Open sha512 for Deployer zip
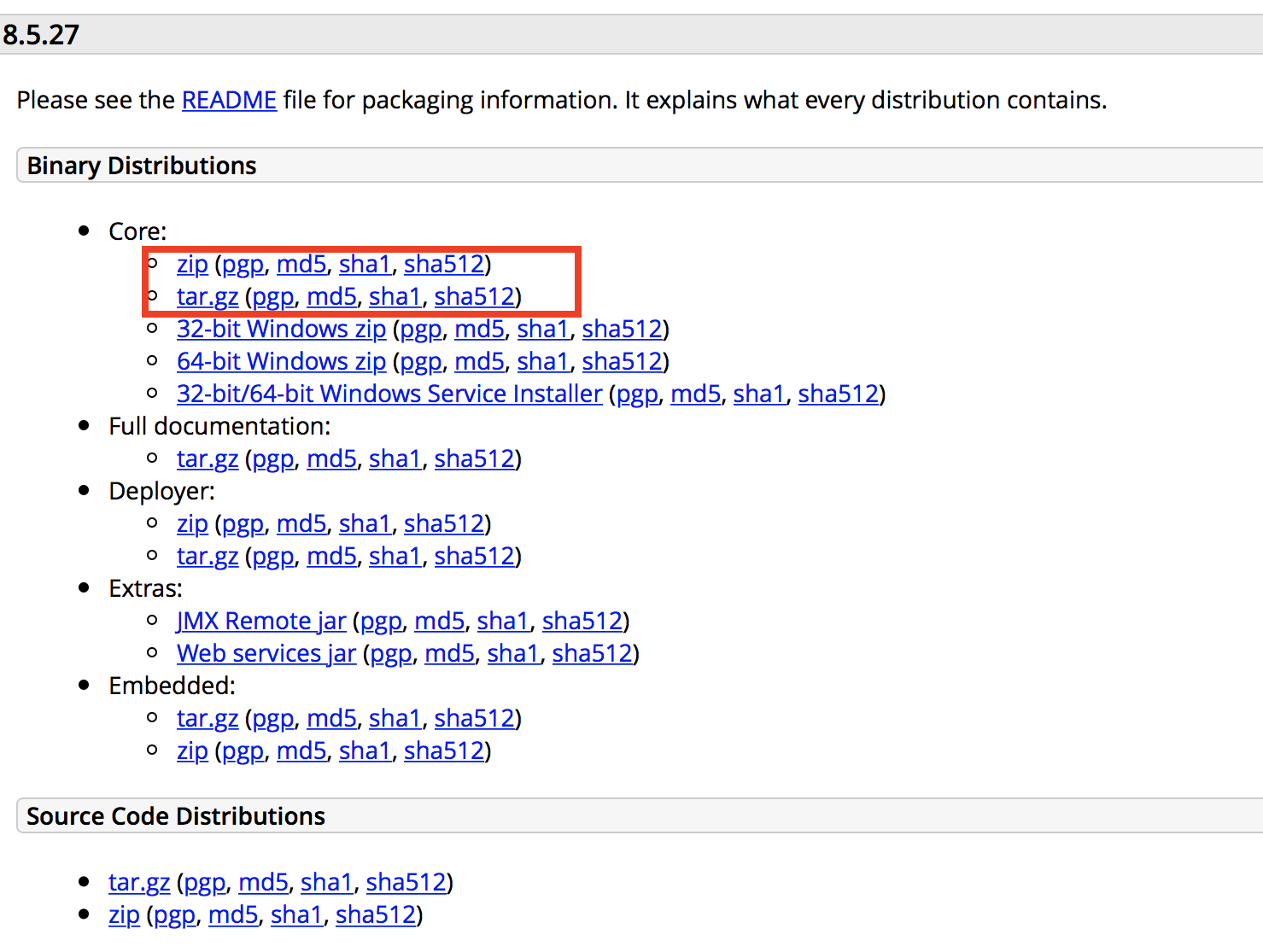This screenshot has height=952, width=1263. point(444,524)
